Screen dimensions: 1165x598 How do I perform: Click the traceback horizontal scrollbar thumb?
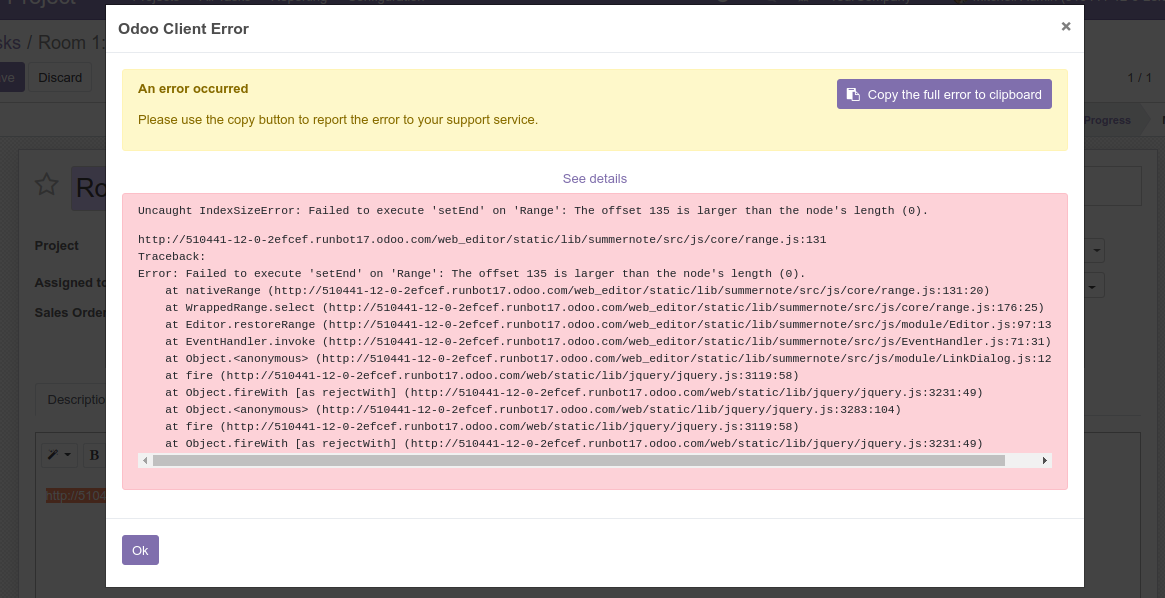pyautogui.click(x=579, y=461)
